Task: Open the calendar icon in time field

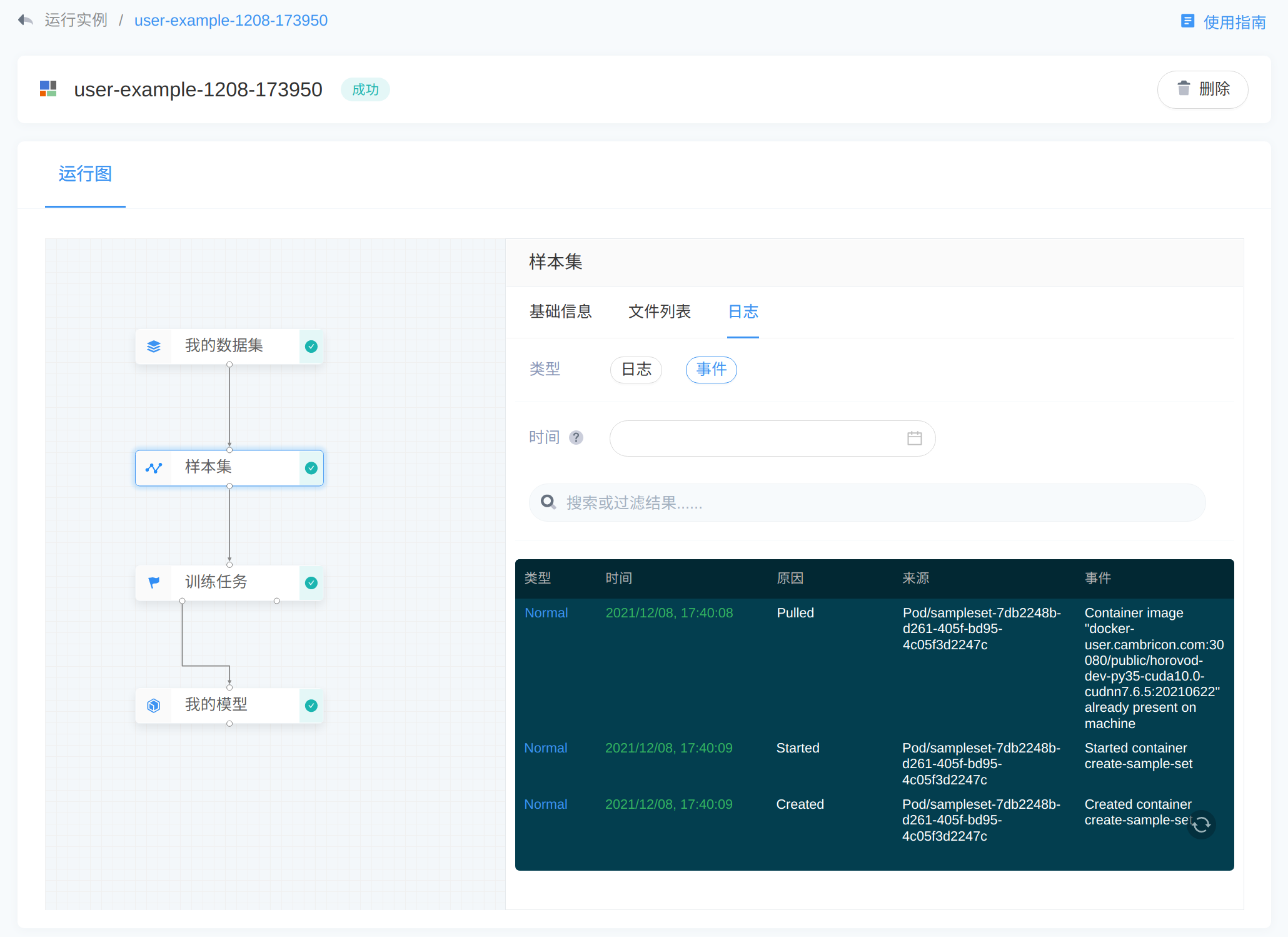Action: click(x=914, y=438)
